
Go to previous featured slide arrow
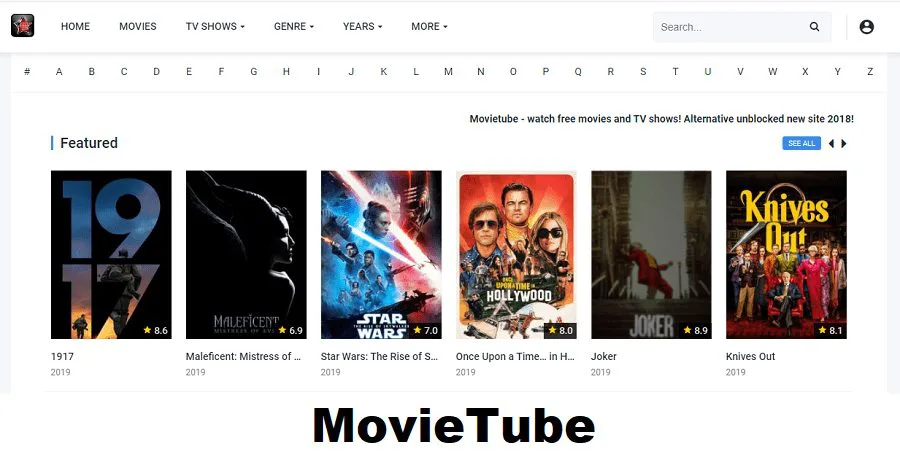pos(831,143)
